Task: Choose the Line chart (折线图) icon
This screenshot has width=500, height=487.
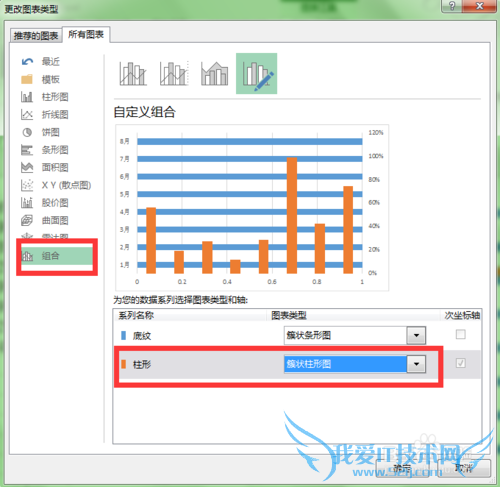Action: click(27, 115)
